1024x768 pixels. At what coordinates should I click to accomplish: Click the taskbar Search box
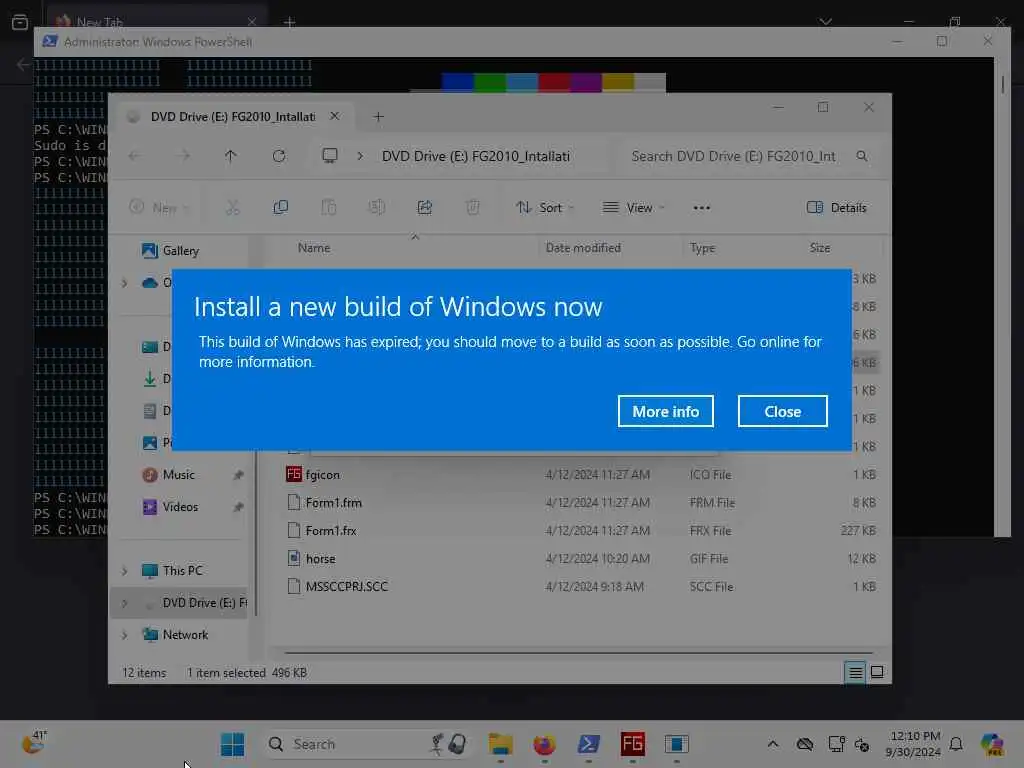point(369,744)
